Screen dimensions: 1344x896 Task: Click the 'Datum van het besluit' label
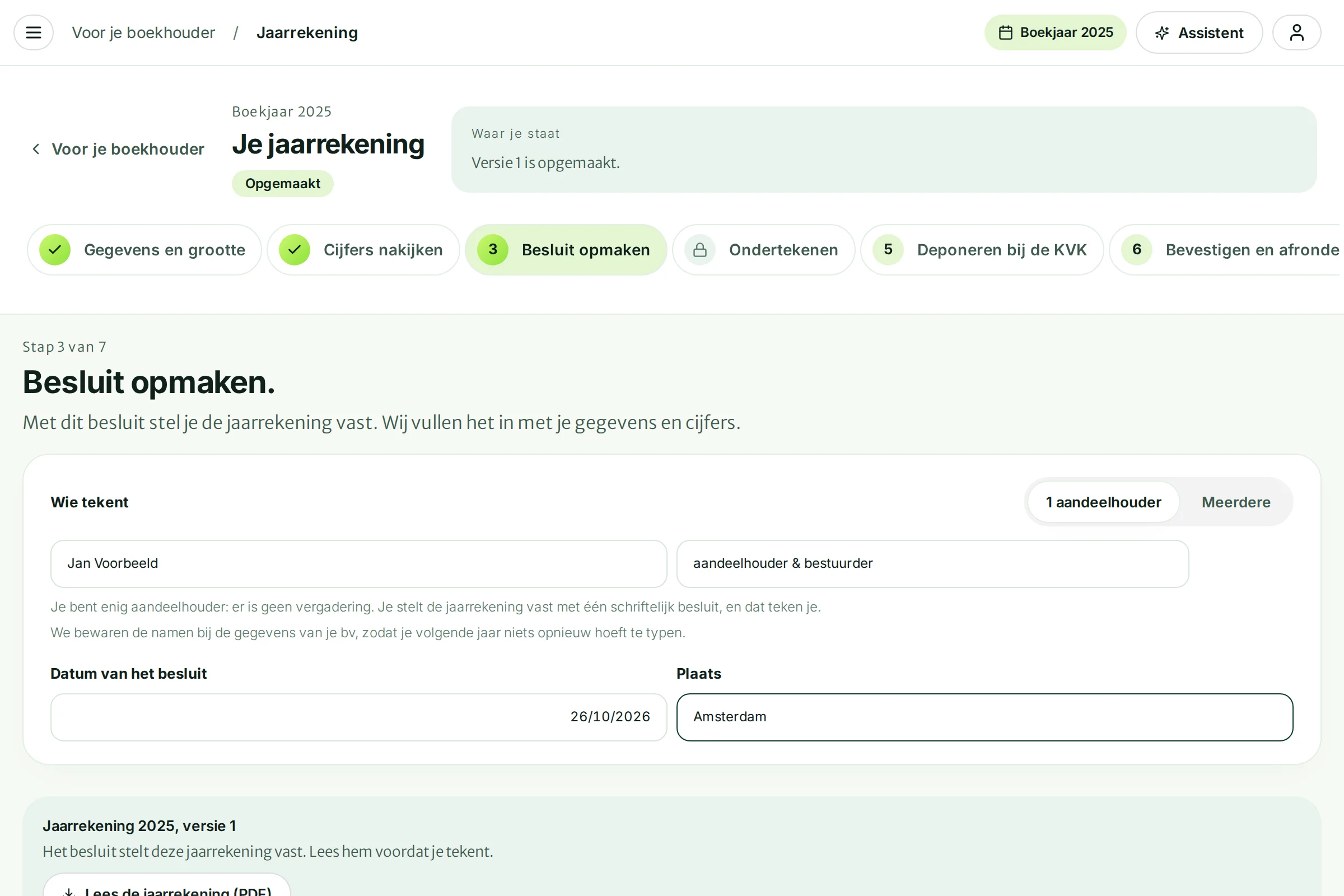[x=129, y=674]
